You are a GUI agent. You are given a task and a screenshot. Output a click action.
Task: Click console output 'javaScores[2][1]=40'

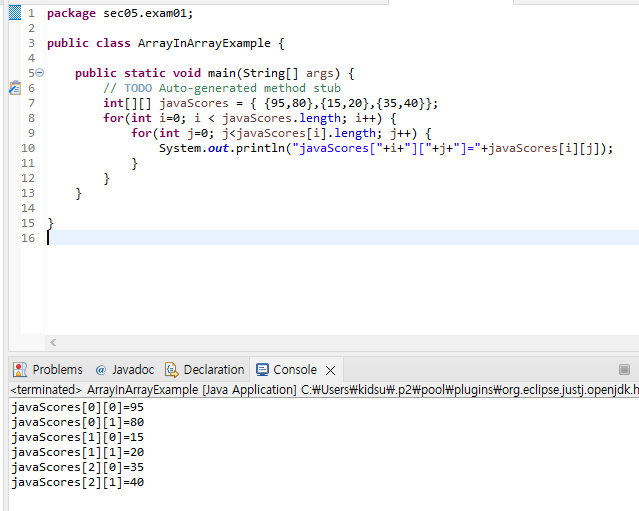tap(77, 482)
